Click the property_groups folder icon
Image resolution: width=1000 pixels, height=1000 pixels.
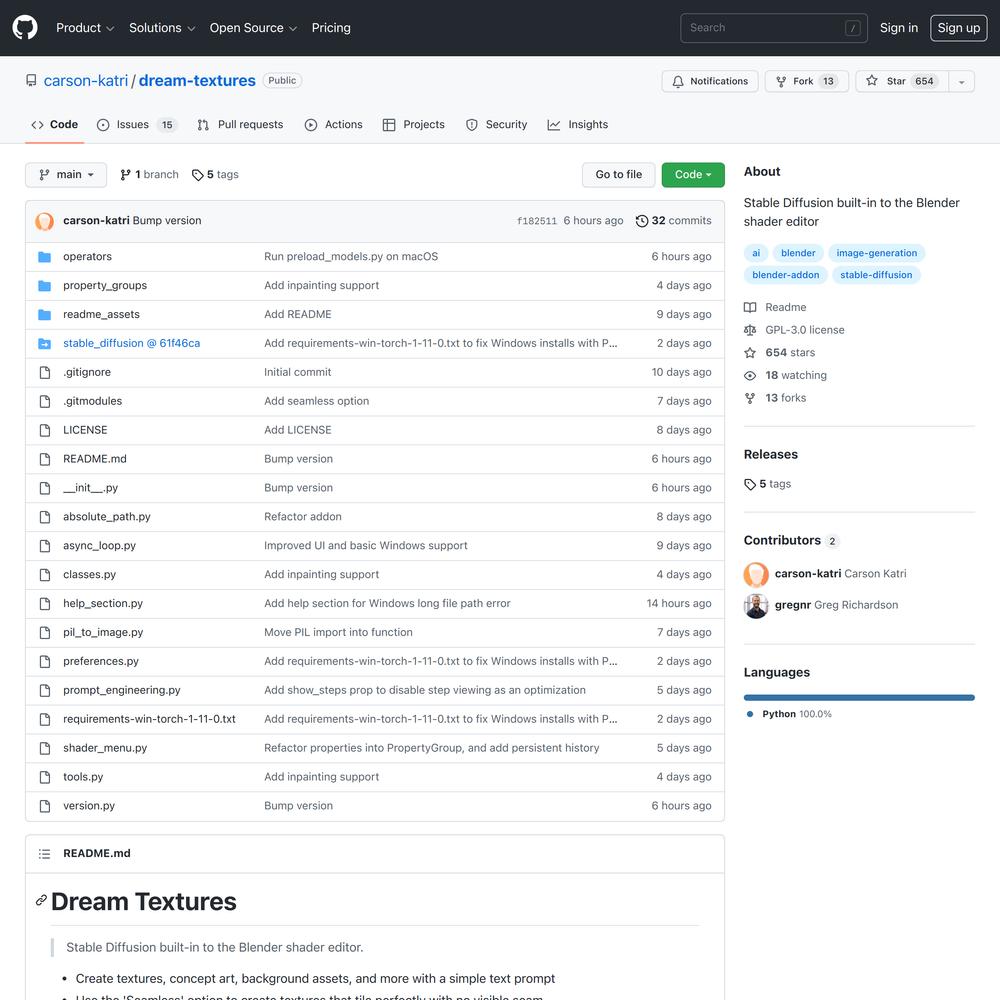click(x=45, y=285)
